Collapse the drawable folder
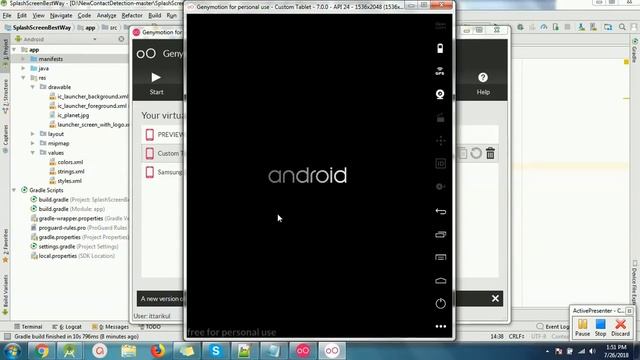The image size is (640, 360). click(33, 87)
